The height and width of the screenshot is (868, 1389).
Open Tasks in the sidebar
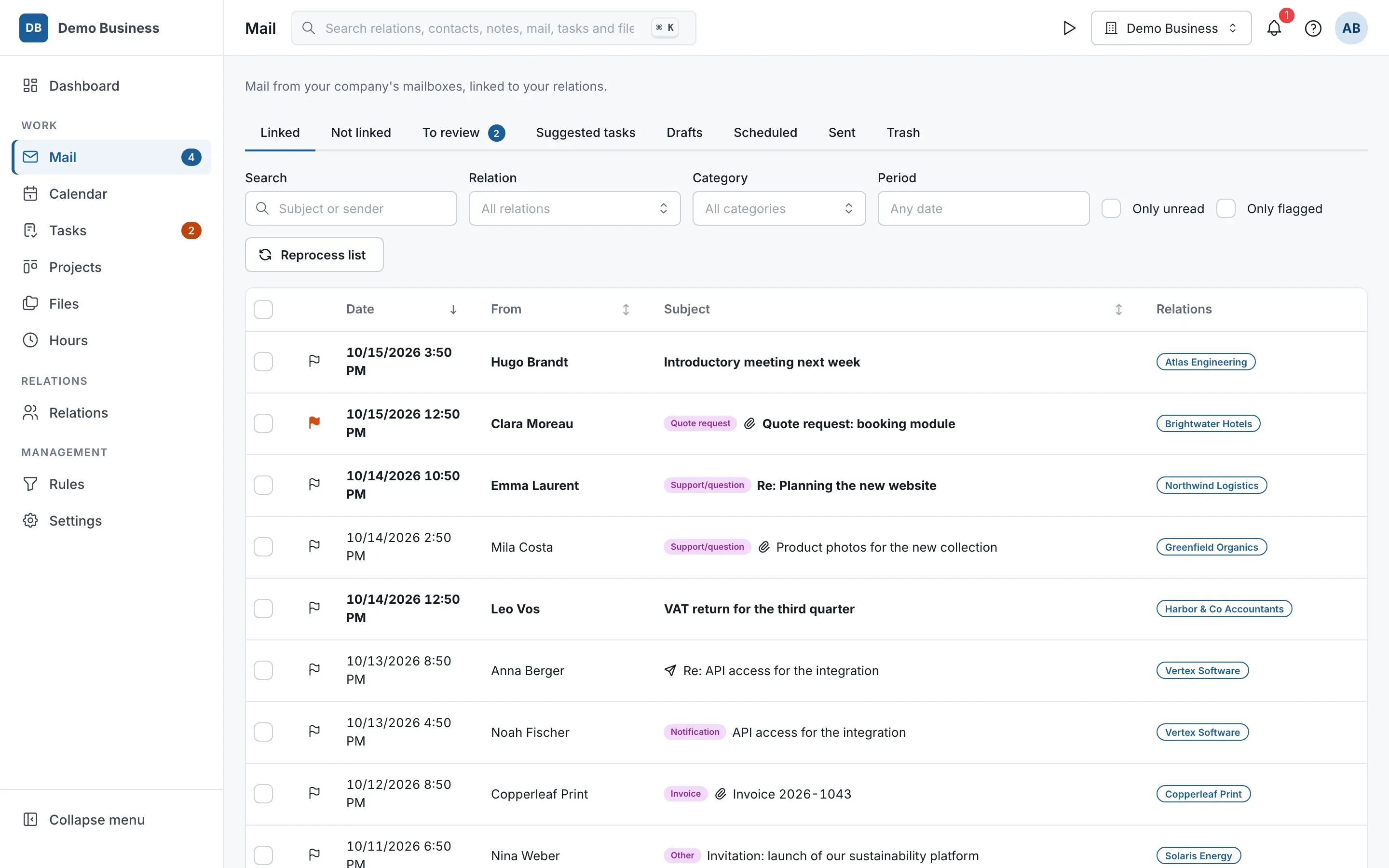[x=111, y=231]
